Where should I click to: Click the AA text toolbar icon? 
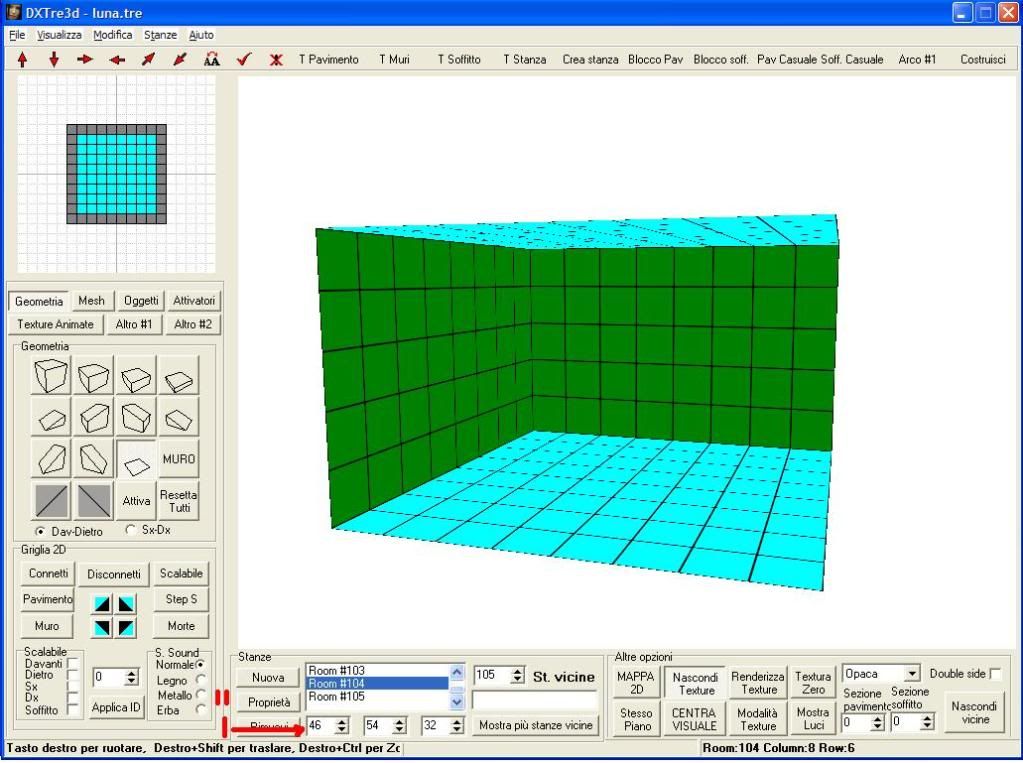coord(211,60)
